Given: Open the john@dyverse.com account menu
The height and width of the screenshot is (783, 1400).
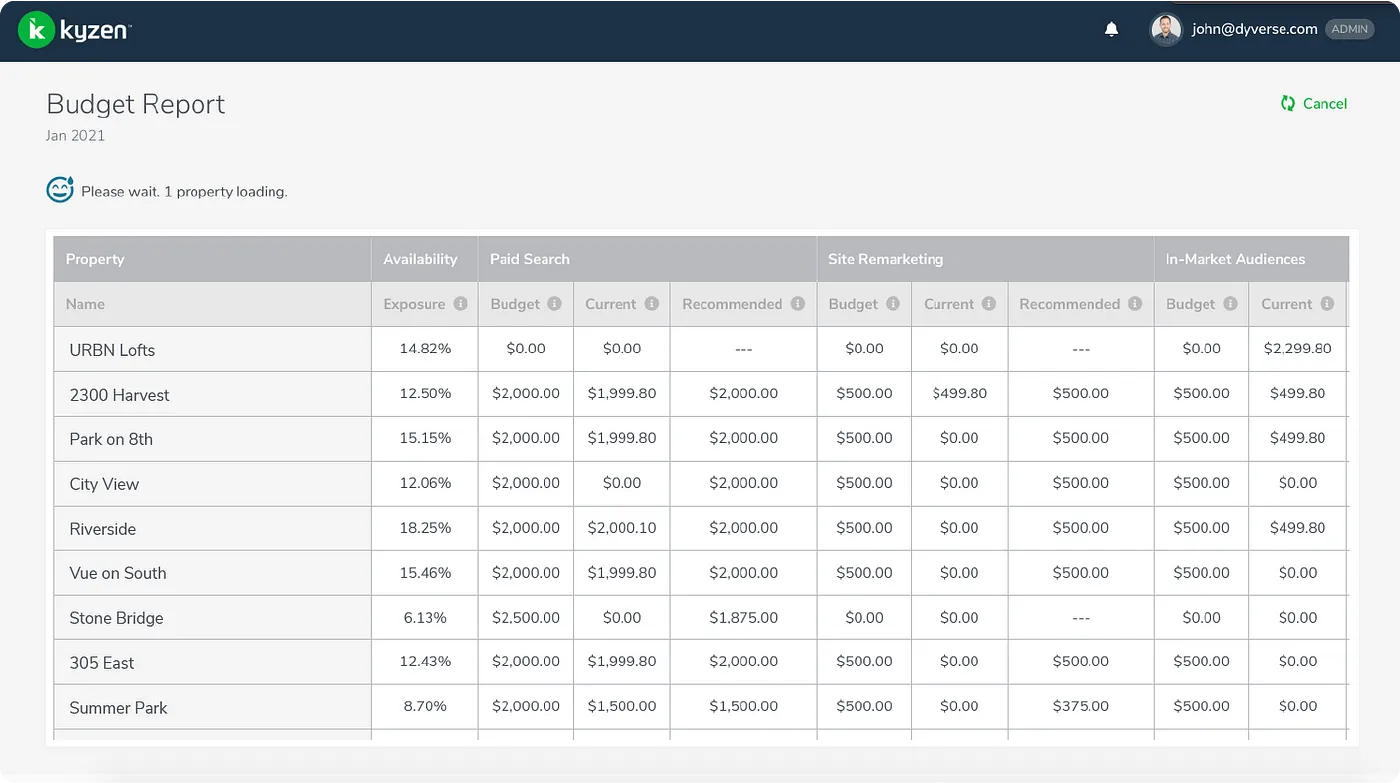Looking at the screenshot, I should [x=1254, y=30].
